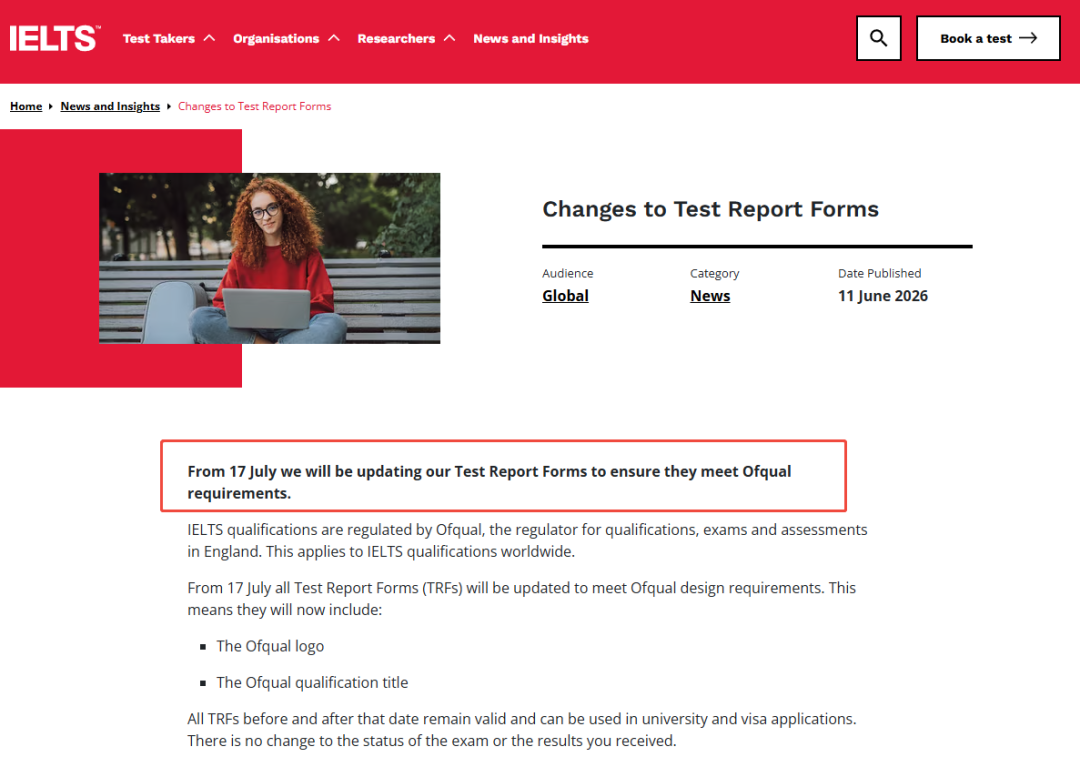Click the IELTS logo
Image resolution: width=1080 pixels, height=767 pixels.
pyautogui.click(x=55, y=39)
